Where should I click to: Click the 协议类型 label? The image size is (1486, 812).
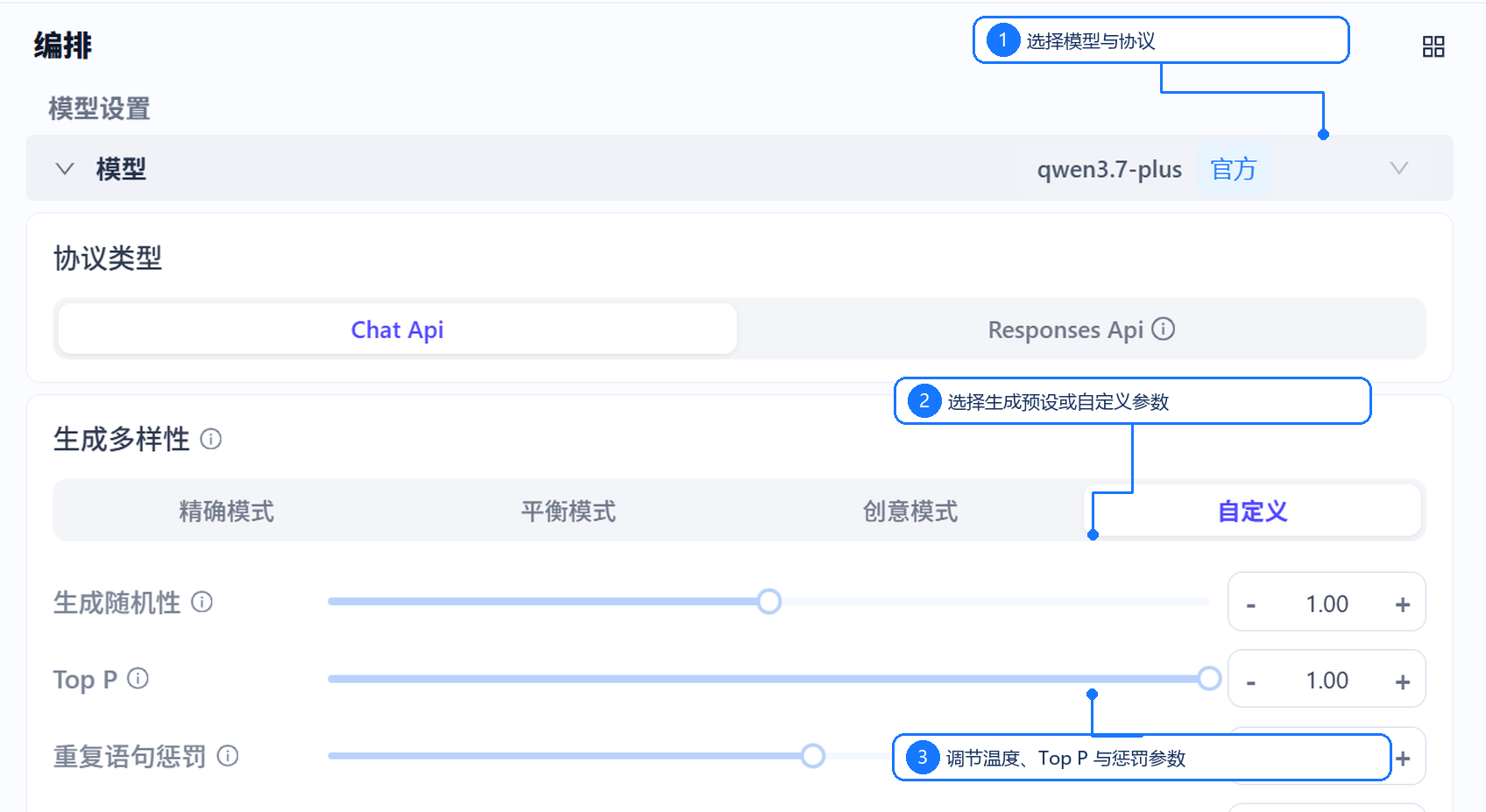tap(108, 258)
